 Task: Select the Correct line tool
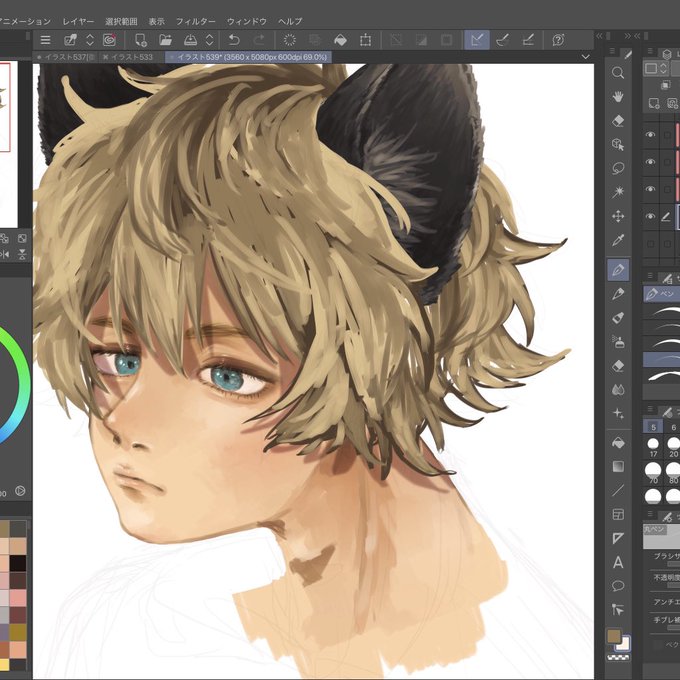(x=618, y=610)
